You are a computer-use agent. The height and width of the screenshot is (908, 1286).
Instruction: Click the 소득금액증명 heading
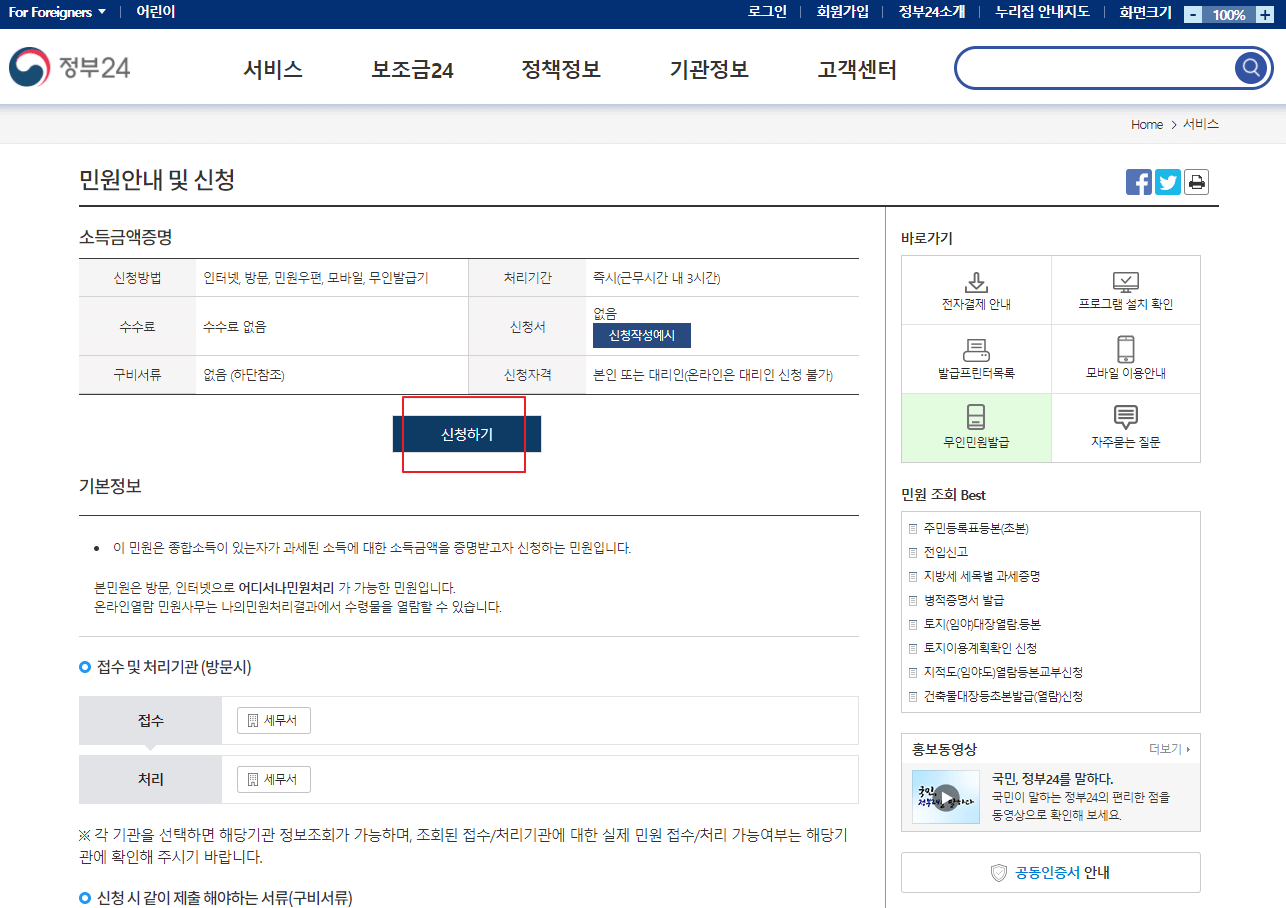pos(126,238)
